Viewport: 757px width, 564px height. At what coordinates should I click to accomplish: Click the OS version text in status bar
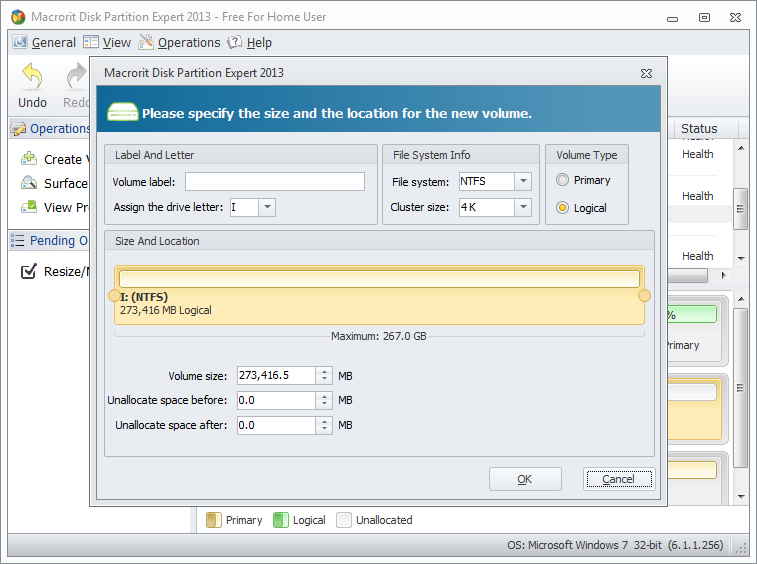point(615,545)
